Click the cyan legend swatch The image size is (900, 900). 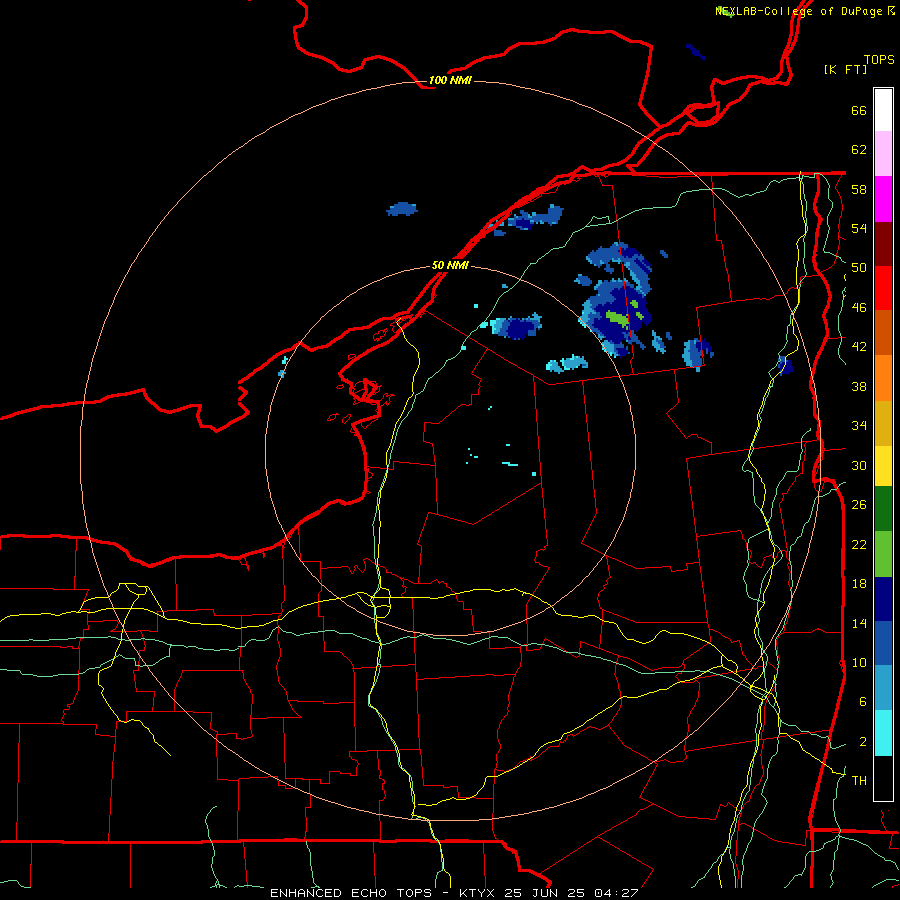tap(883, 733)
